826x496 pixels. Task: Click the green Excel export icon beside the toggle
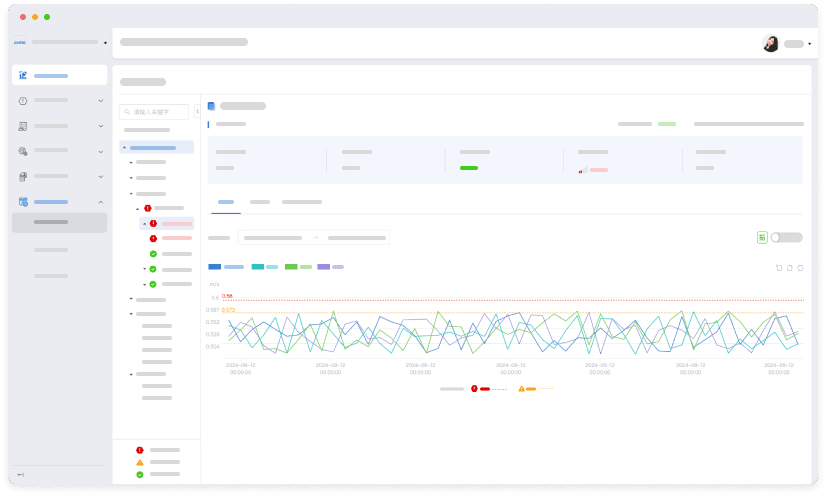point(762,237)
